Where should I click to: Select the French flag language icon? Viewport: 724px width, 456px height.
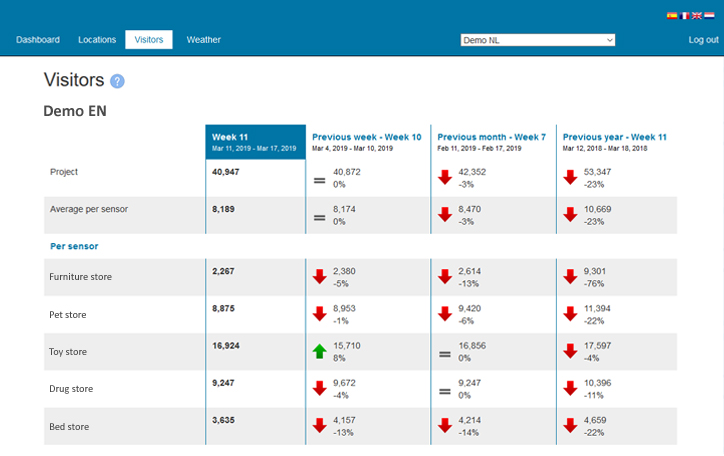point(685,16)
